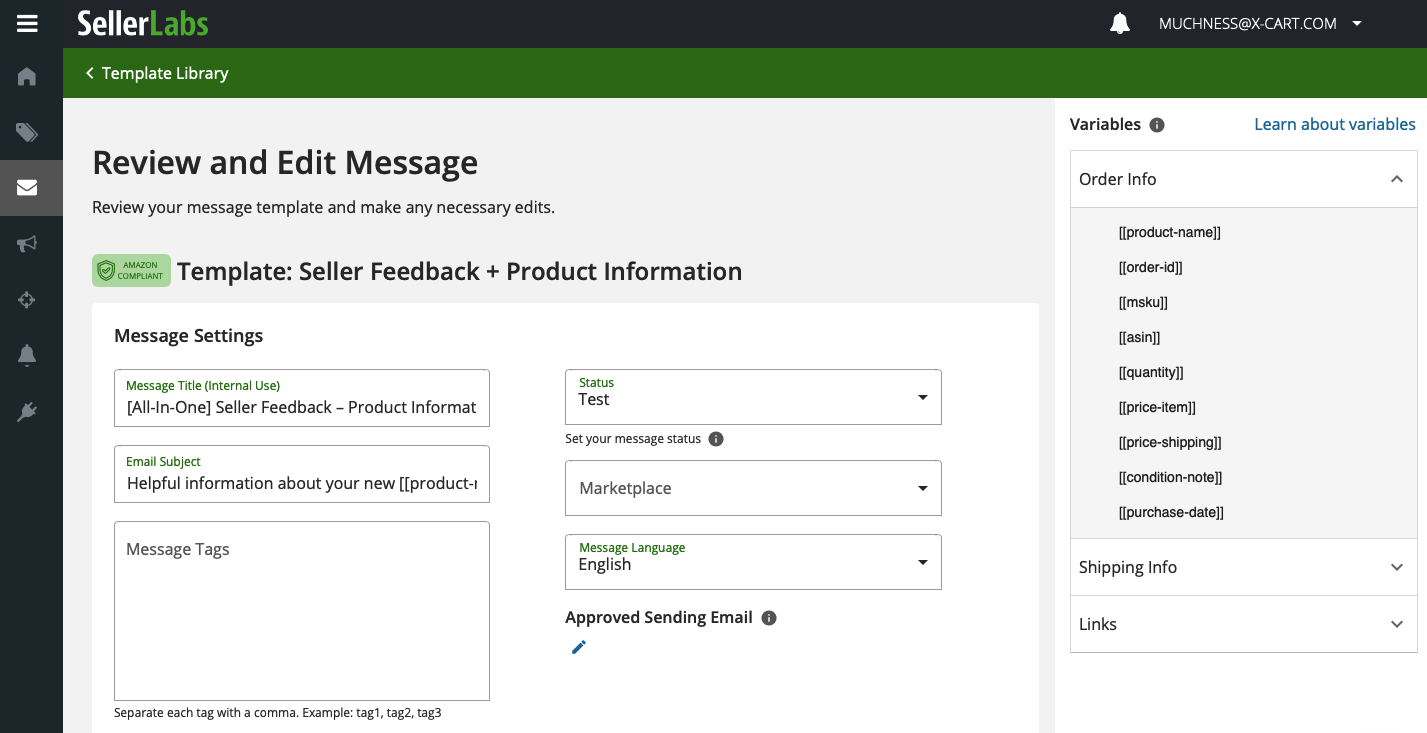Edit the Email Subject field
The height and width of the screenshot is (733, 1427).
(302, 474)
